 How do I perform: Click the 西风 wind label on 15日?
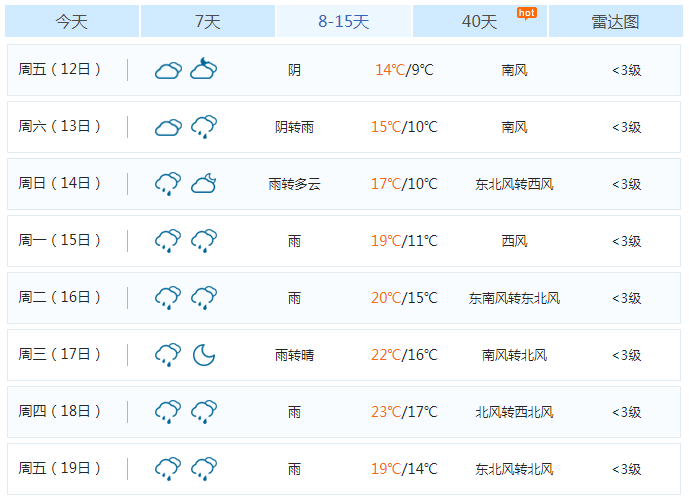[515, 241]
